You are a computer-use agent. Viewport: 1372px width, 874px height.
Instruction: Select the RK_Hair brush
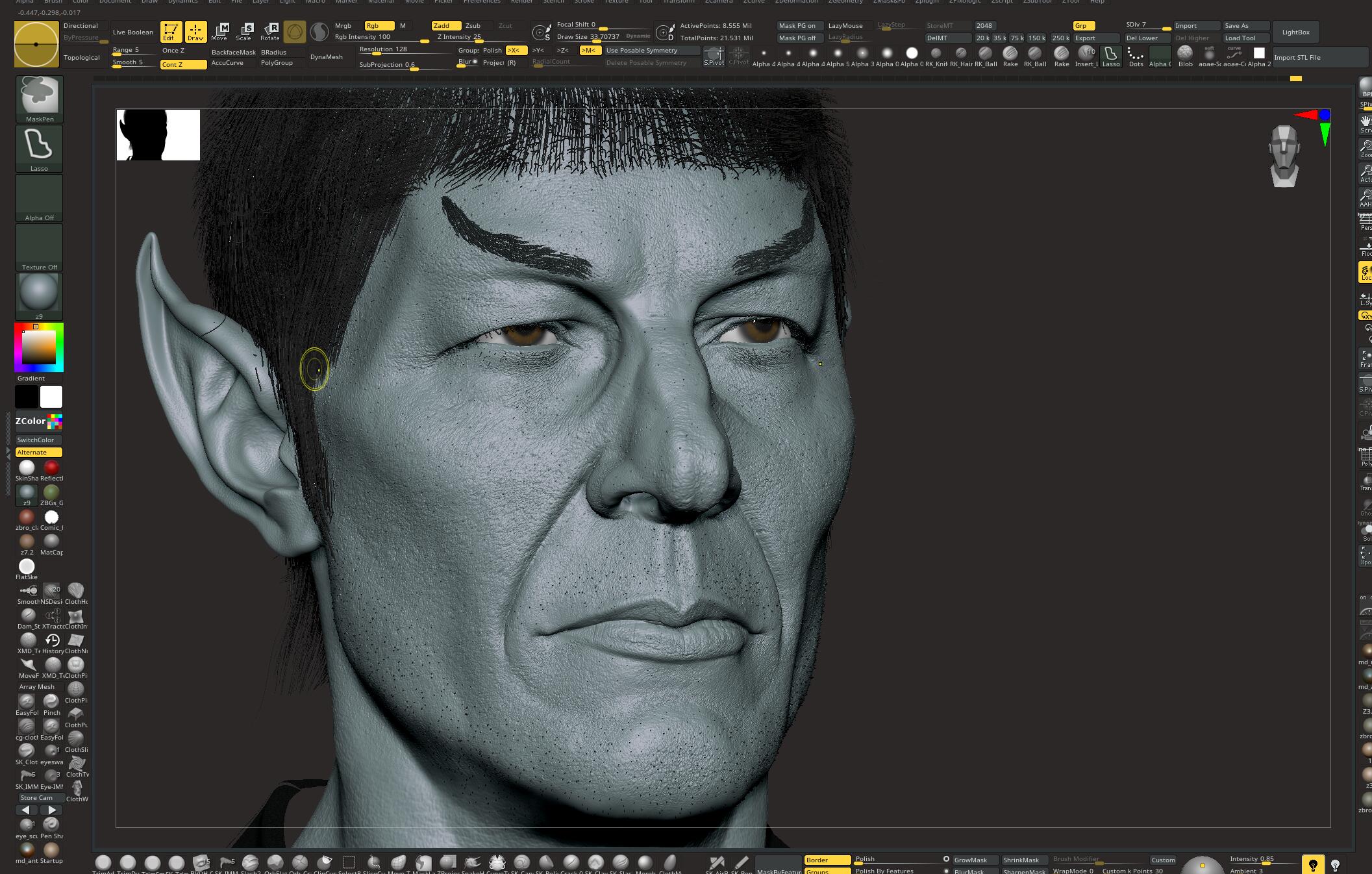pyautogui.click(x=960, y=56)
